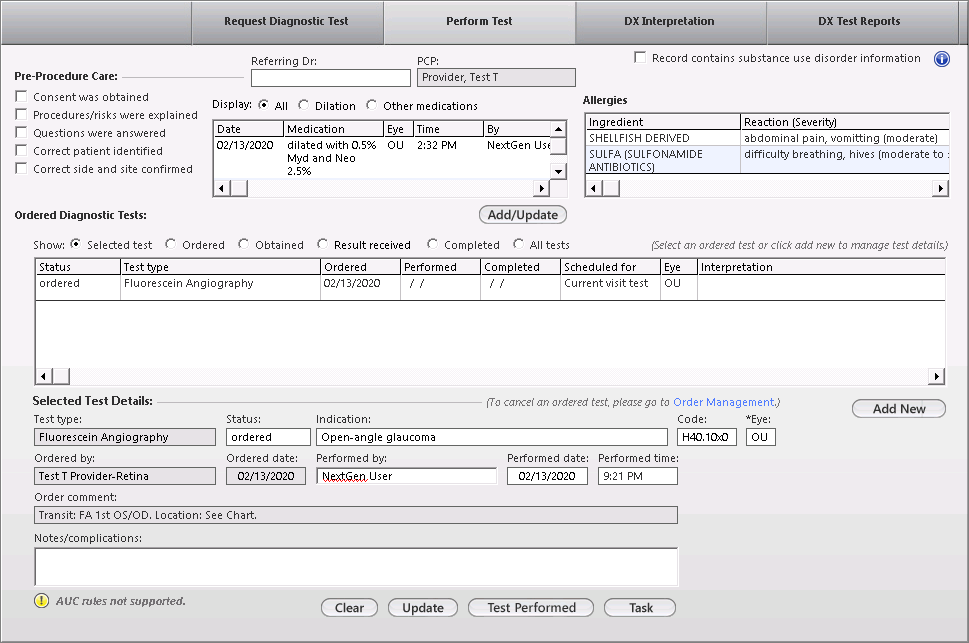Show Obtained tests radio option
The width and height of the screenshot is (969, 643).
pyautogui.click(x=243, y=244)
